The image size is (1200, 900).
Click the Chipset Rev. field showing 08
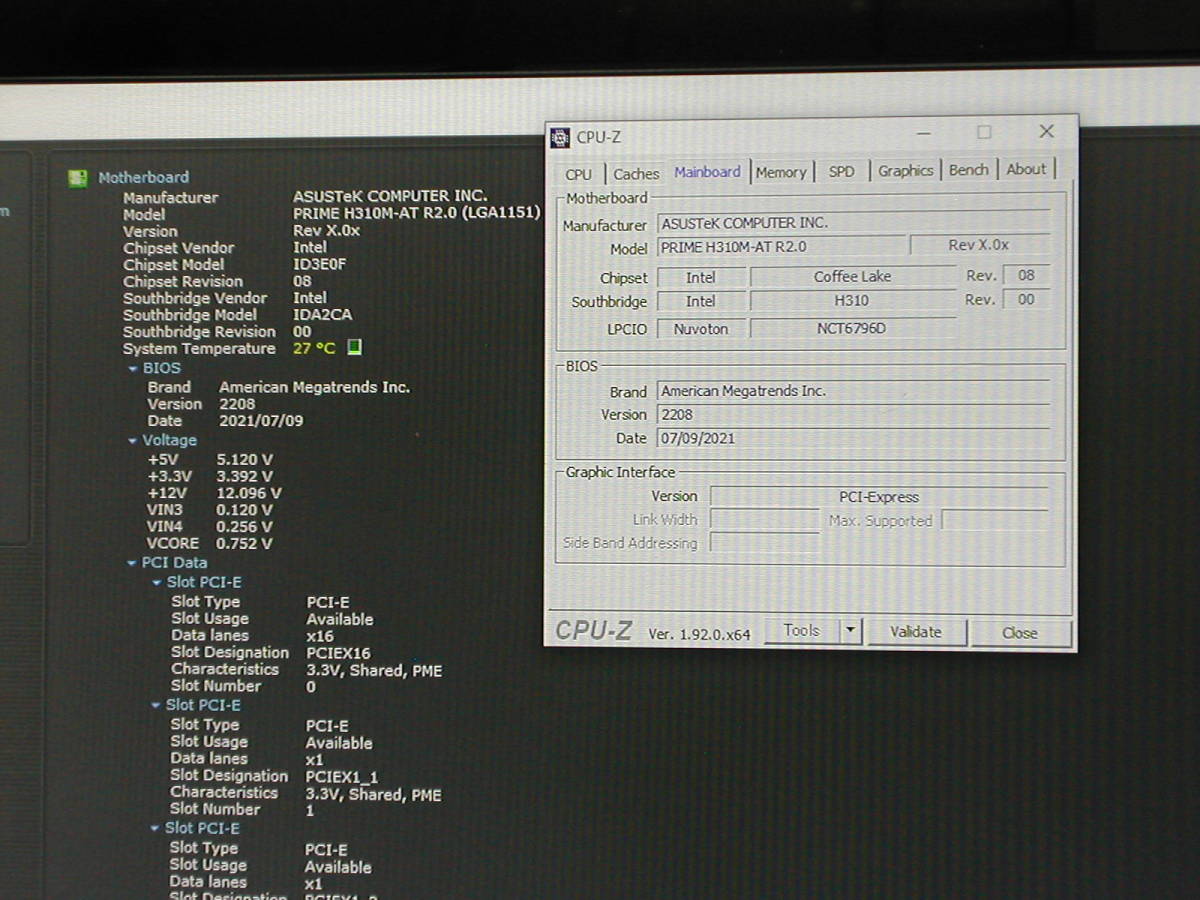1026,276
